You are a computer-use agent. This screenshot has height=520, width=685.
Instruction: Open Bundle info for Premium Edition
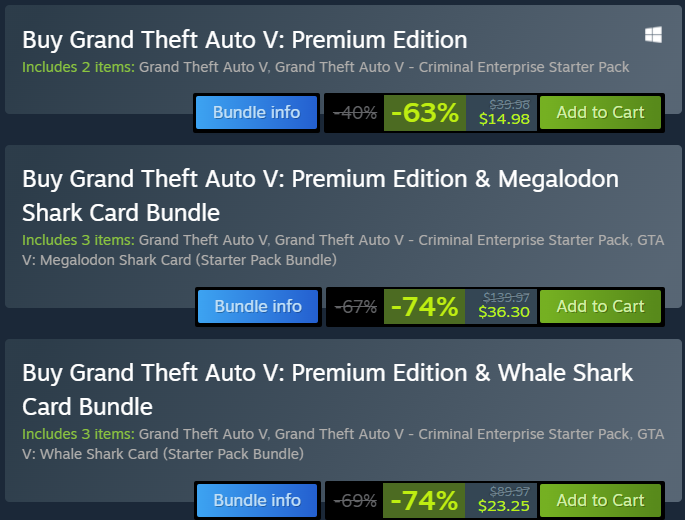[257, 113]
